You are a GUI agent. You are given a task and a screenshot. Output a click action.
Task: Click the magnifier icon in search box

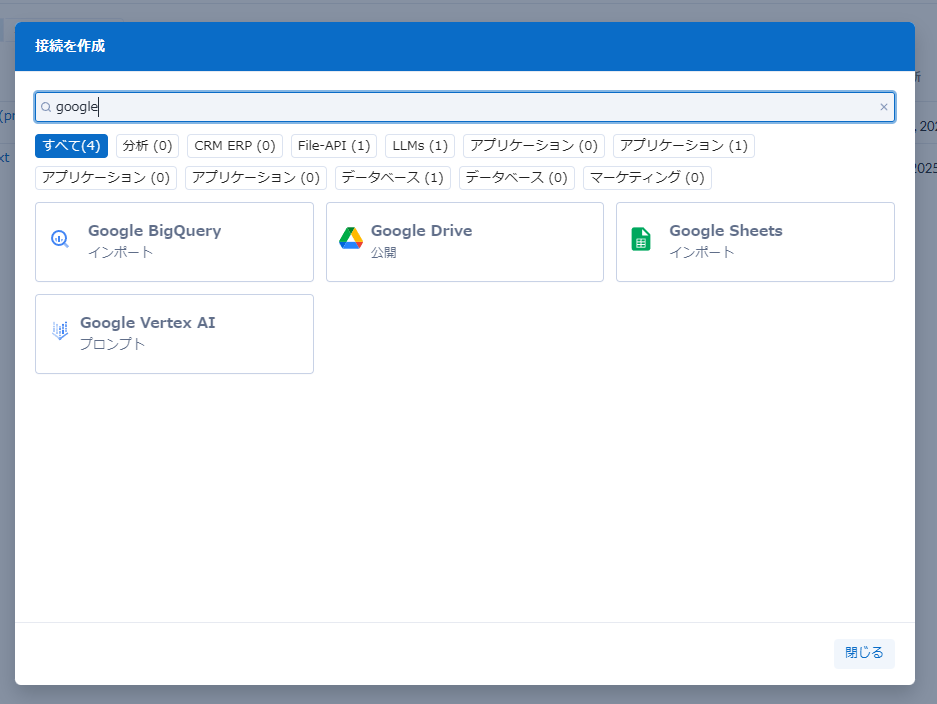[x=46, y=107]
